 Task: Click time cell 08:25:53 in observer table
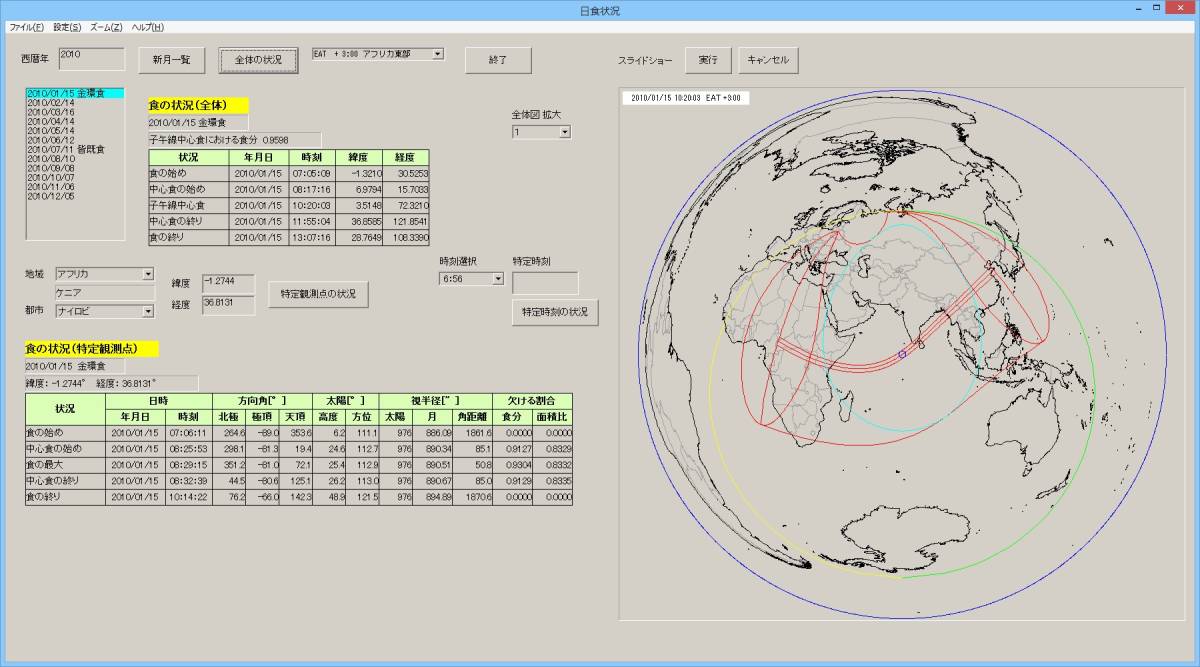click(x=189, y=449)
